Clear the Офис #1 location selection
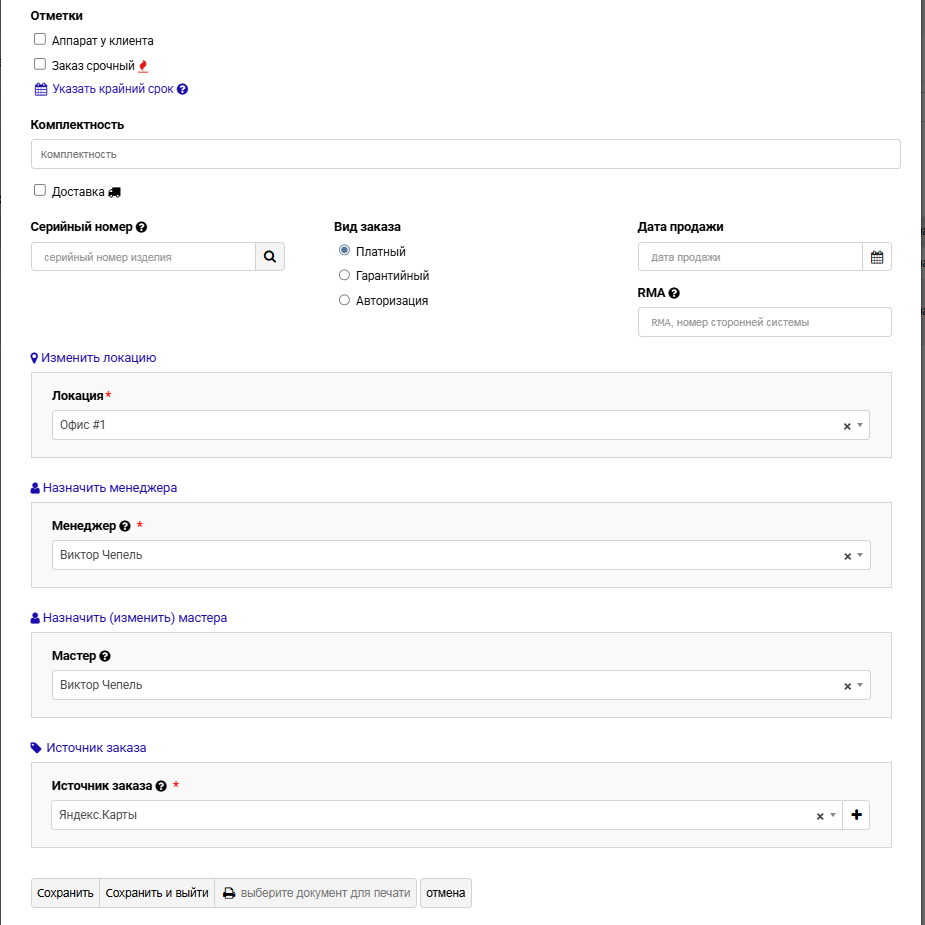This screenshot has width=925, height=925. (x=847, y=426)
